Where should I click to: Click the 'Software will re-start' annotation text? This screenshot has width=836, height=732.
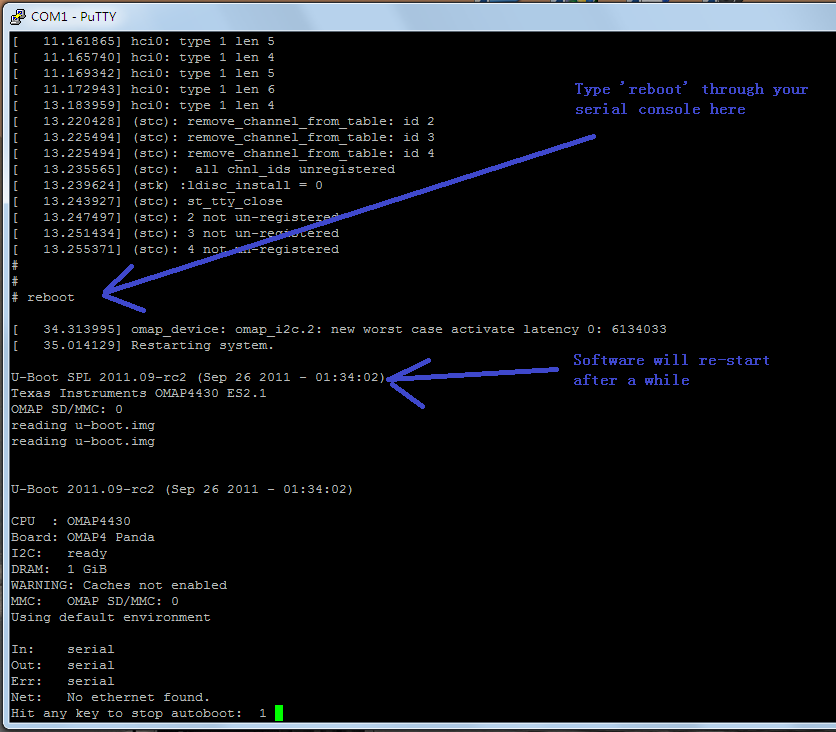671,369
